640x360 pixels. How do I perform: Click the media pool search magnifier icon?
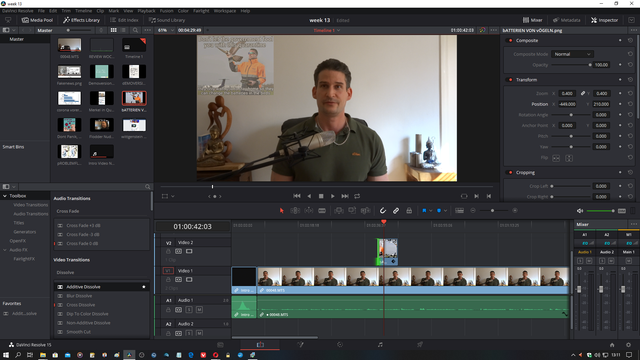coord(136,30)
